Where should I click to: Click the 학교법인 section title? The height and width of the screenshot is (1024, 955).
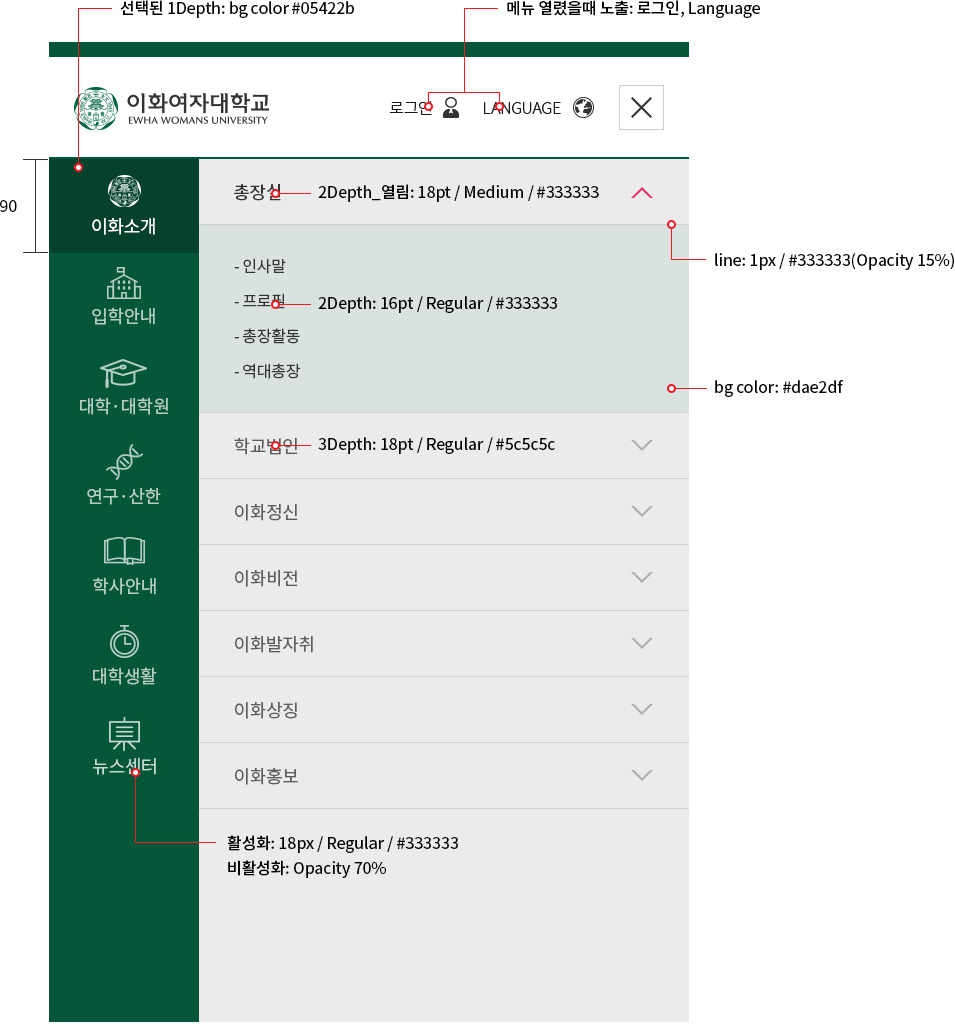click(266, 445)
